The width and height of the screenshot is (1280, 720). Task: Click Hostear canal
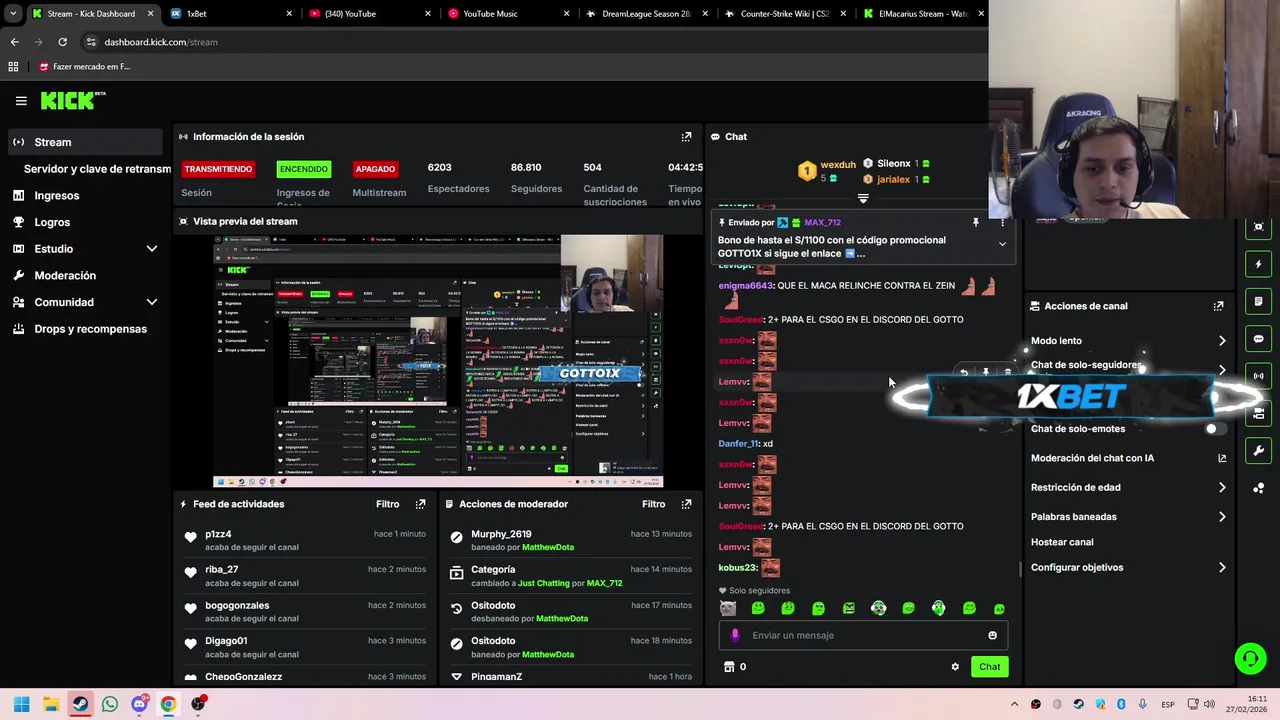point(1062,542)
